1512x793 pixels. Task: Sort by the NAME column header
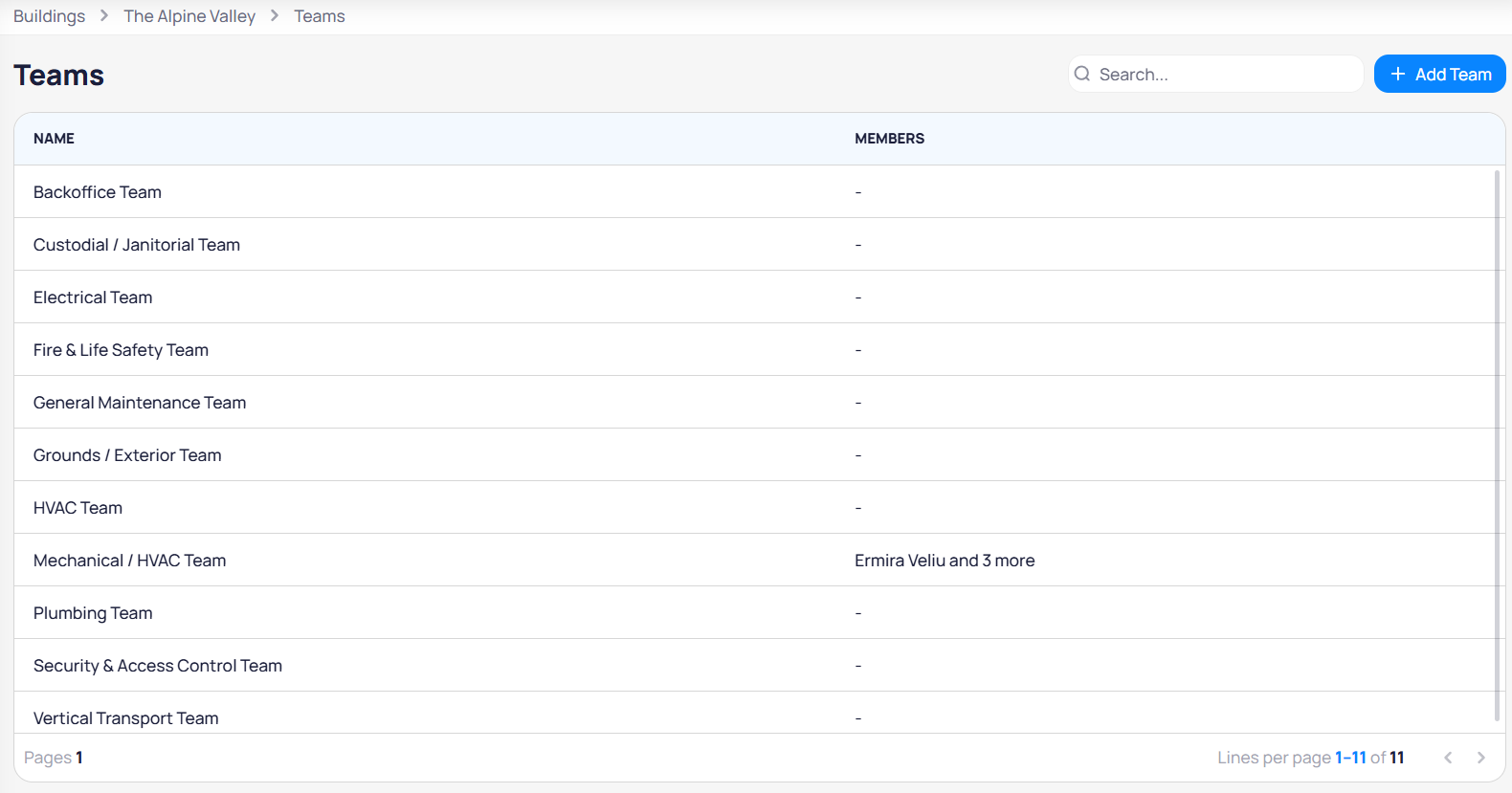tap(54, 139)
